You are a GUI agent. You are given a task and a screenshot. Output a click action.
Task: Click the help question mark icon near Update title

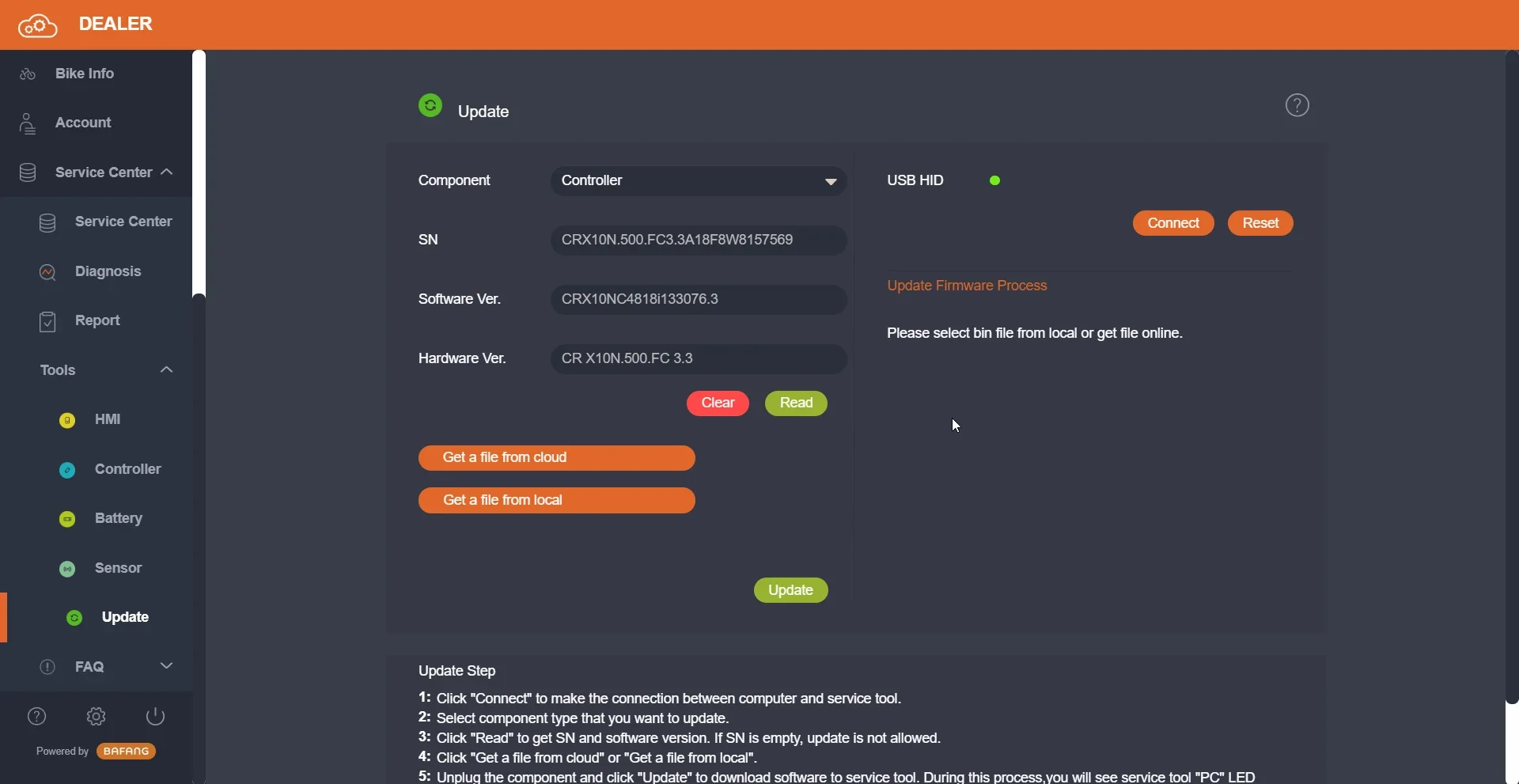point(1297,105)
